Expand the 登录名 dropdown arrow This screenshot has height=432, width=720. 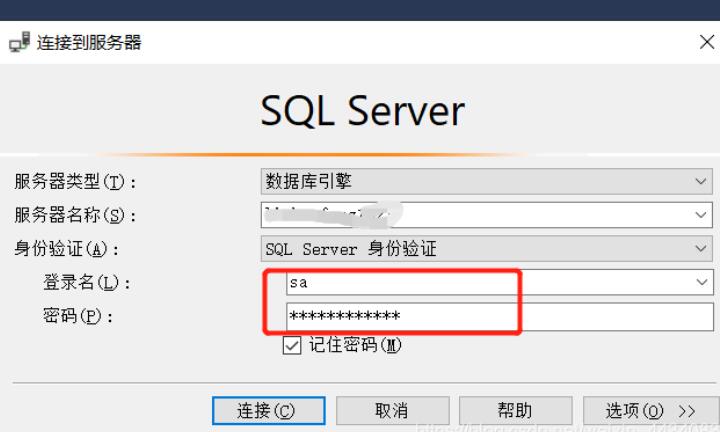[x=701, y=282]
